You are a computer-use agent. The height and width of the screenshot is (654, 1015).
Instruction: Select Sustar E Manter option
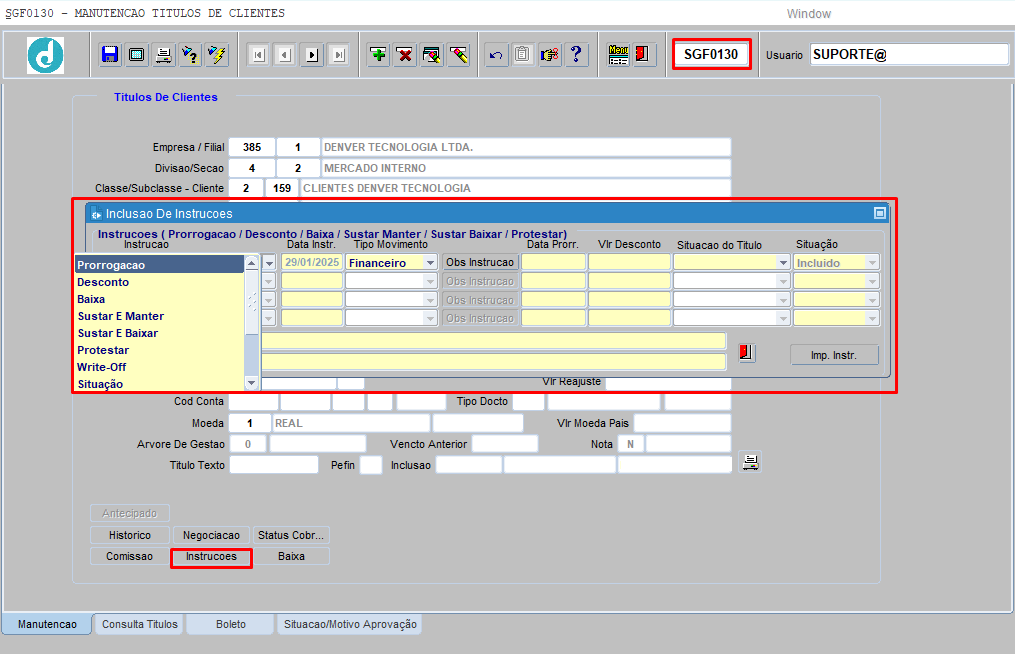point(159,316)
